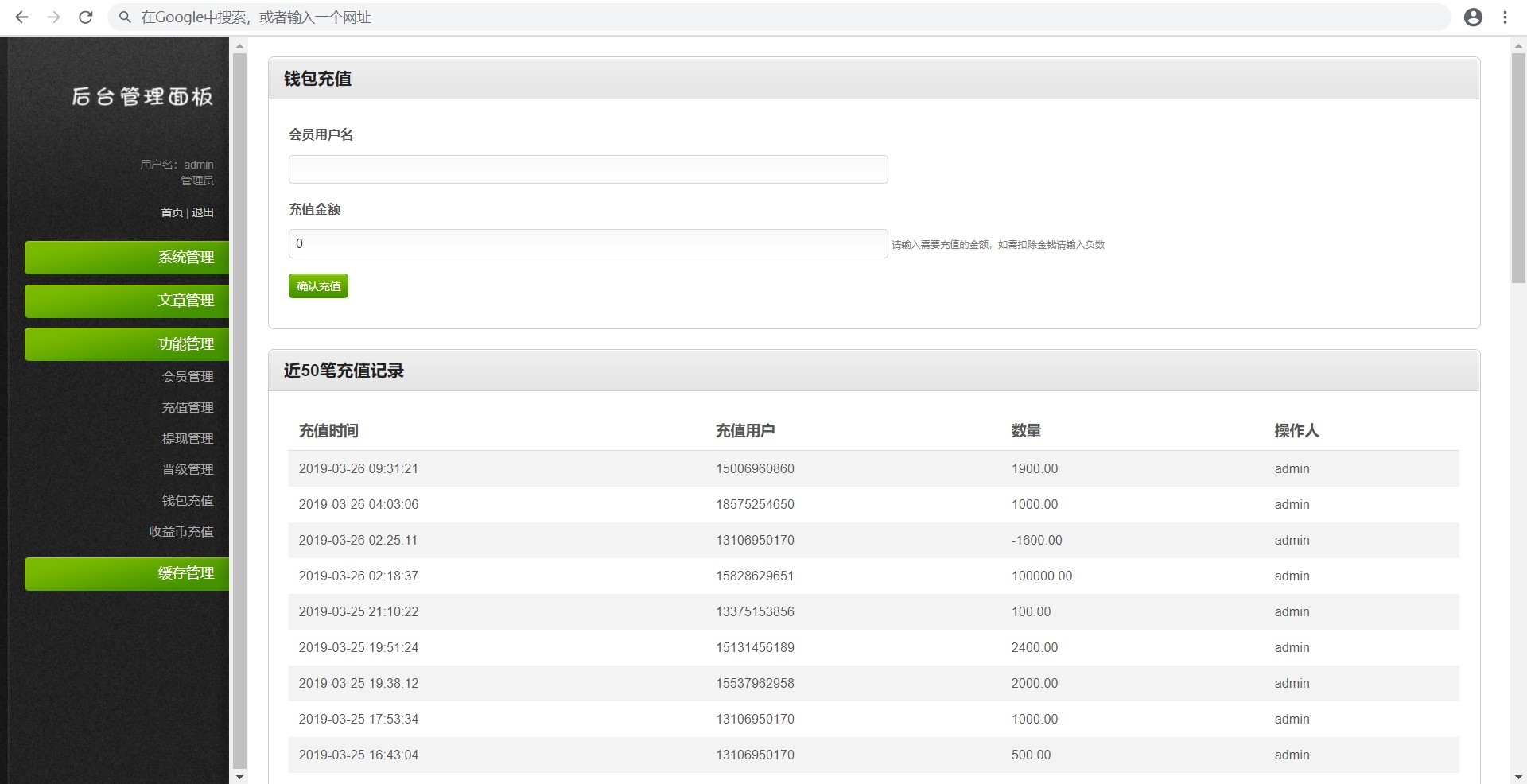Open 晋级管理 submenu item
This screenshot has width=1527, height=784.
click(x=188, y=469)
